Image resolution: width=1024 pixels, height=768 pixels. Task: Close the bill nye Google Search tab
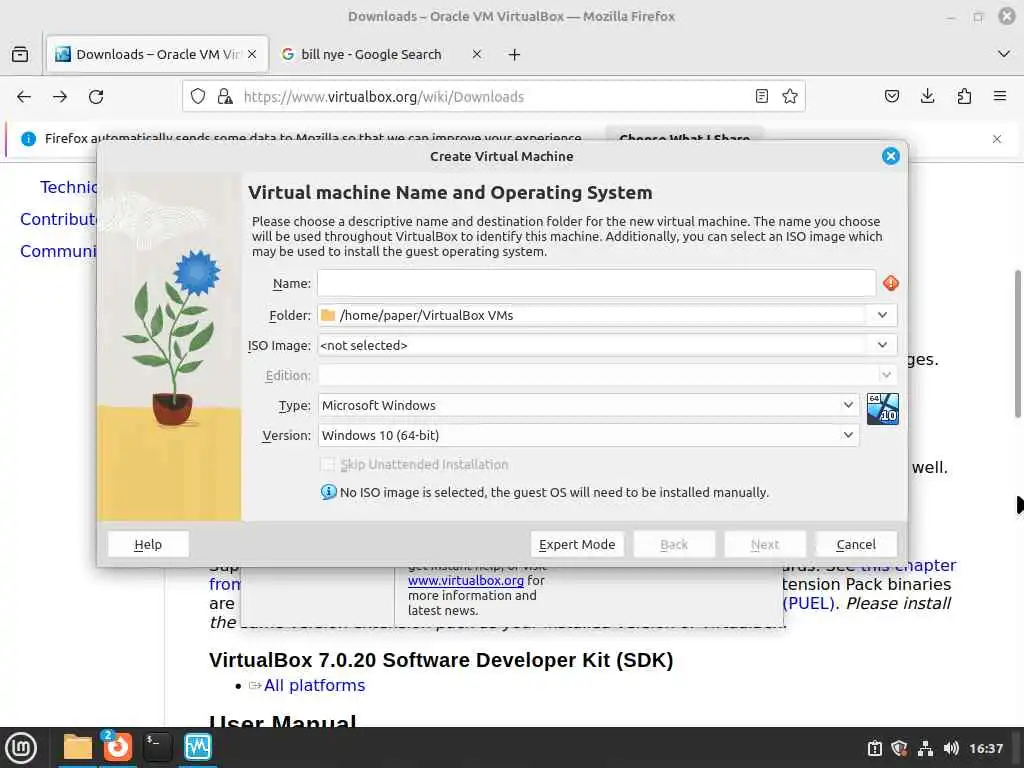tap(477, 54)
